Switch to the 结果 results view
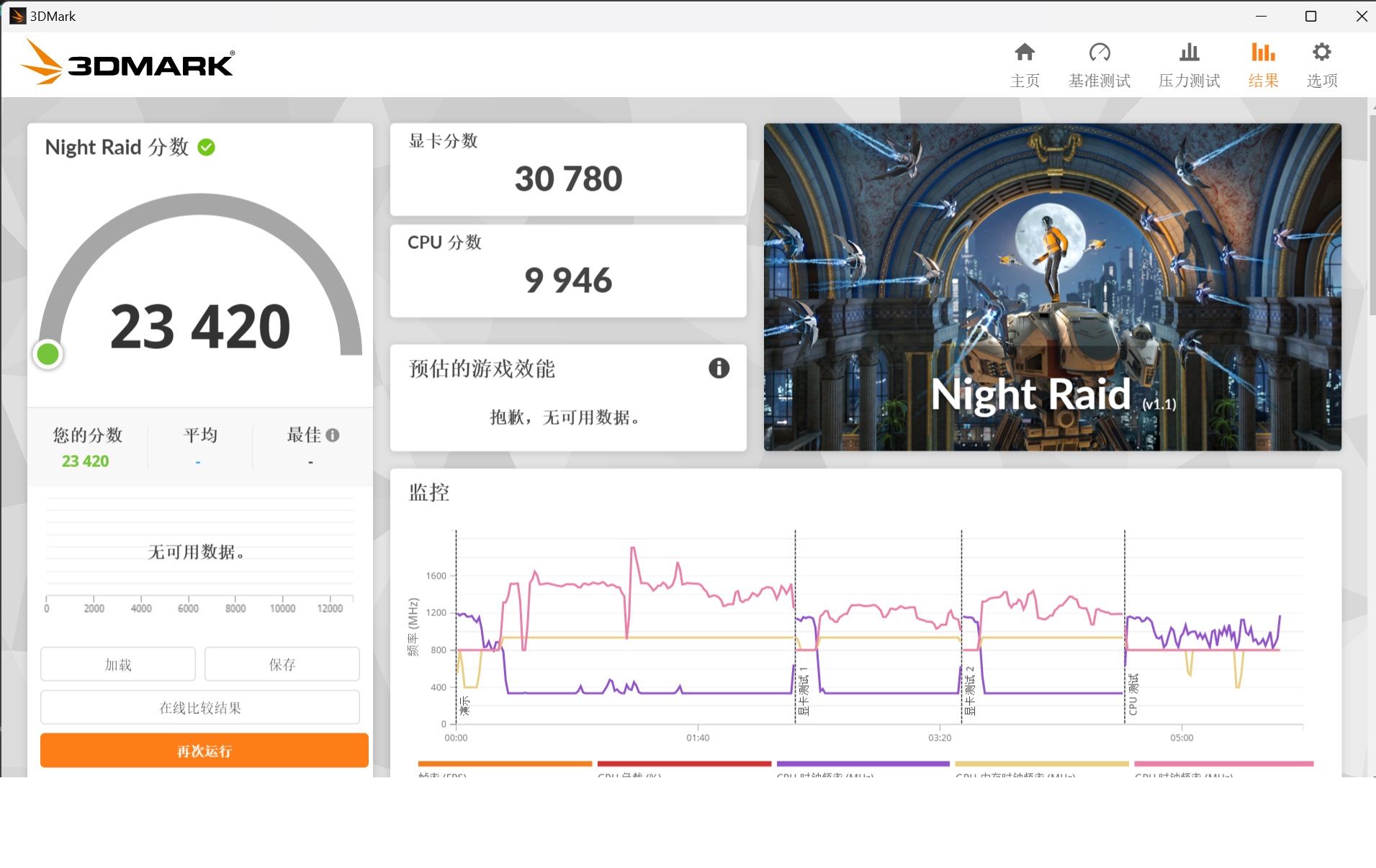The image size is (1376, 868). (x=1263, y=65)
